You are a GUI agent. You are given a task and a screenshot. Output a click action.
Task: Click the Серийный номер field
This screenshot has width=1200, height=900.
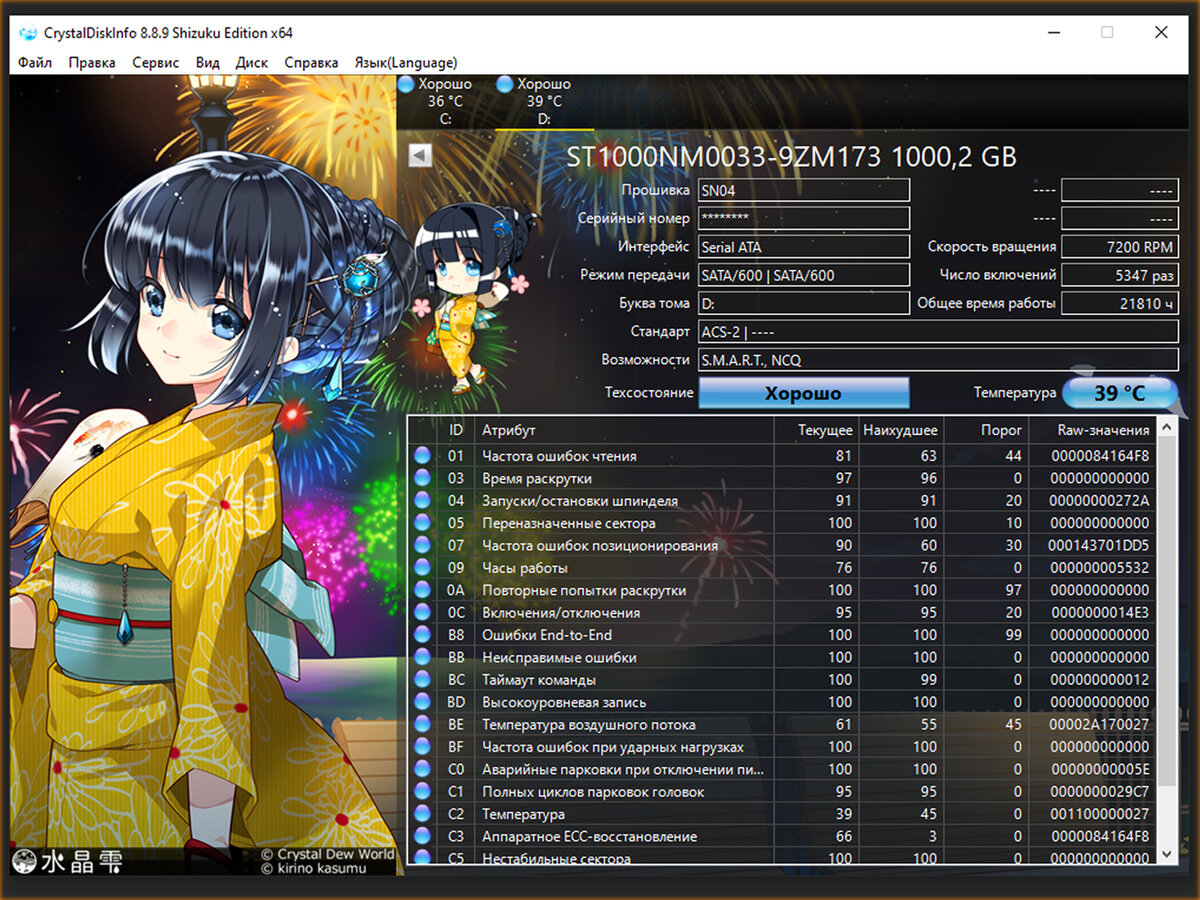coord(804,218)
